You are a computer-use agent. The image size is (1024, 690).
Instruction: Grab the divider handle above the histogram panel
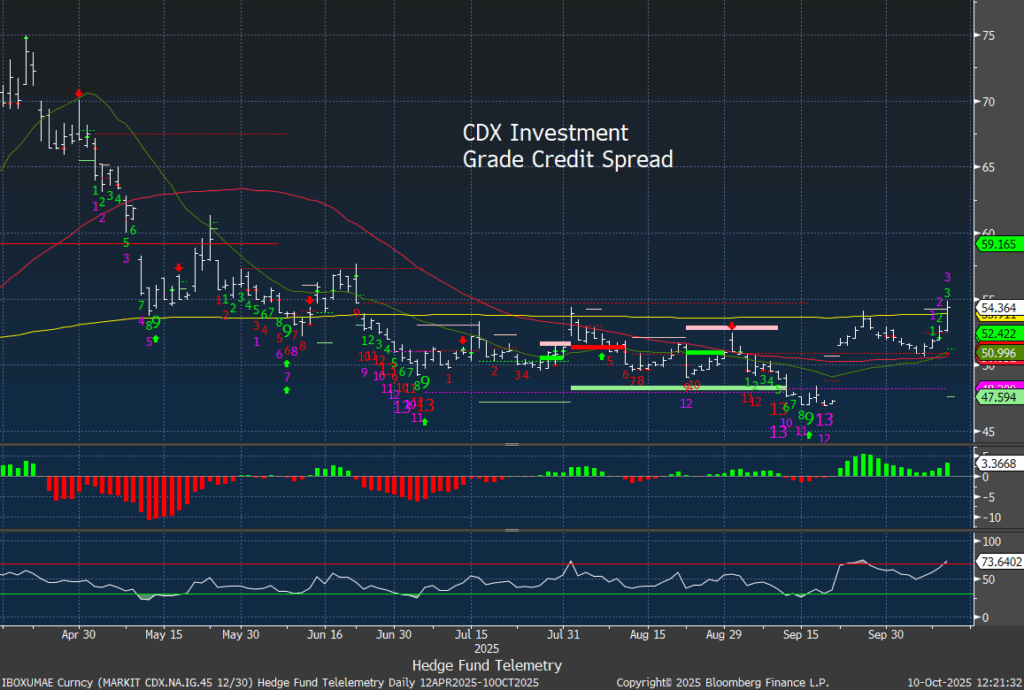[x=512, y=443]
